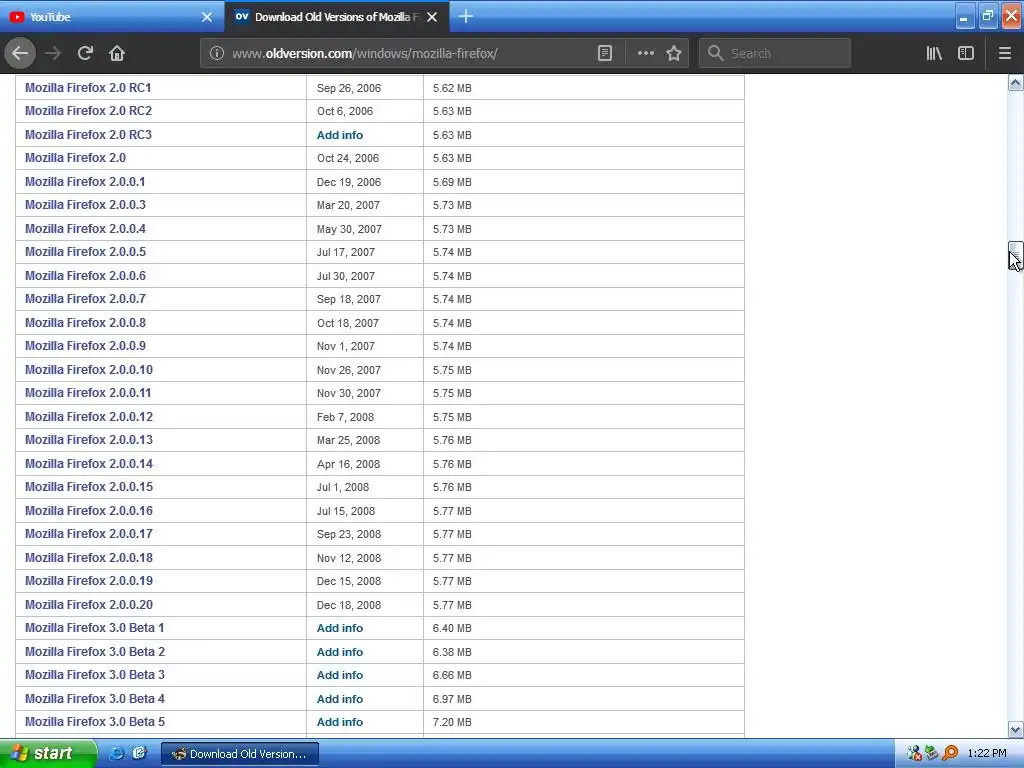Open Mozilla Firefox 3.0 Beta 2 link
The height and width of the screenshot is (768, 1024).
coord(95,652)
